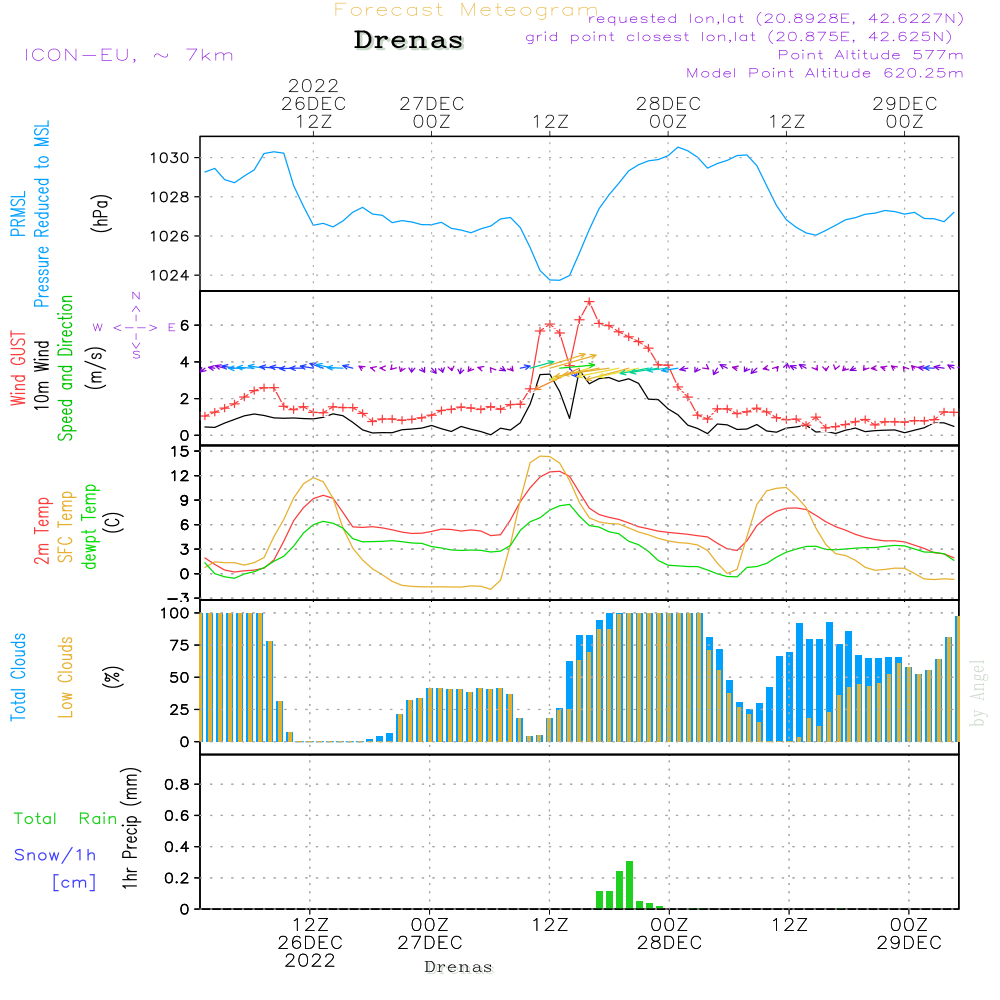Screen dimensions: 1000x1000
Task: Click the pressure minimum near 27DEC 12Z
Action: (x=555, y=280)
